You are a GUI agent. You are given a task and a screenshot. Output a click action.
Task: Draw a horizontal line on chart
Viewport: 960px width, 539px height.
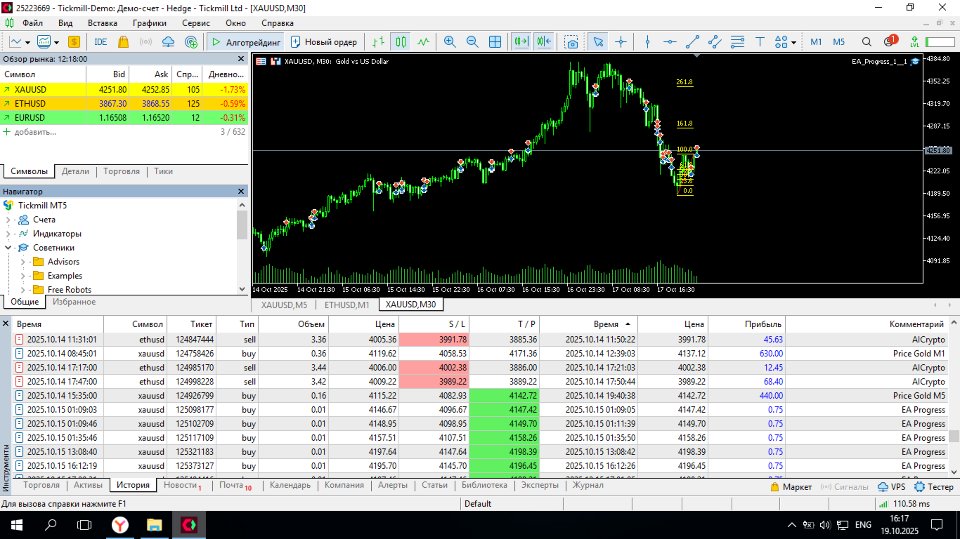pyautogui.click(x=670, y=42)
